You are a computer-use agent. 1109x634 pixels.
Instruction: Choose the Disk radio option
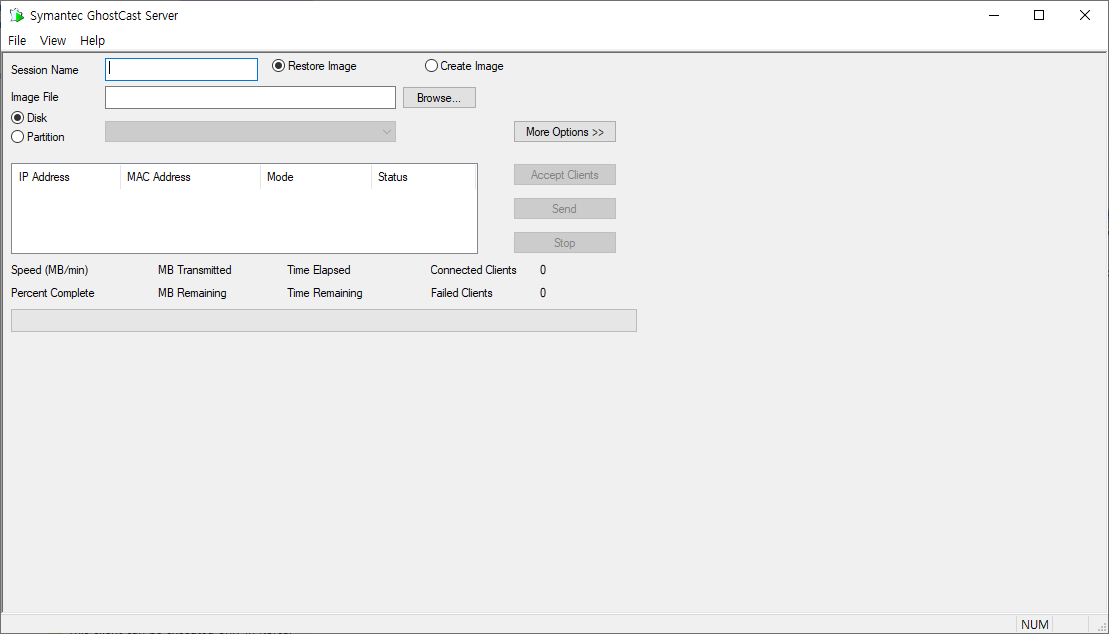[x=30, y=117]
